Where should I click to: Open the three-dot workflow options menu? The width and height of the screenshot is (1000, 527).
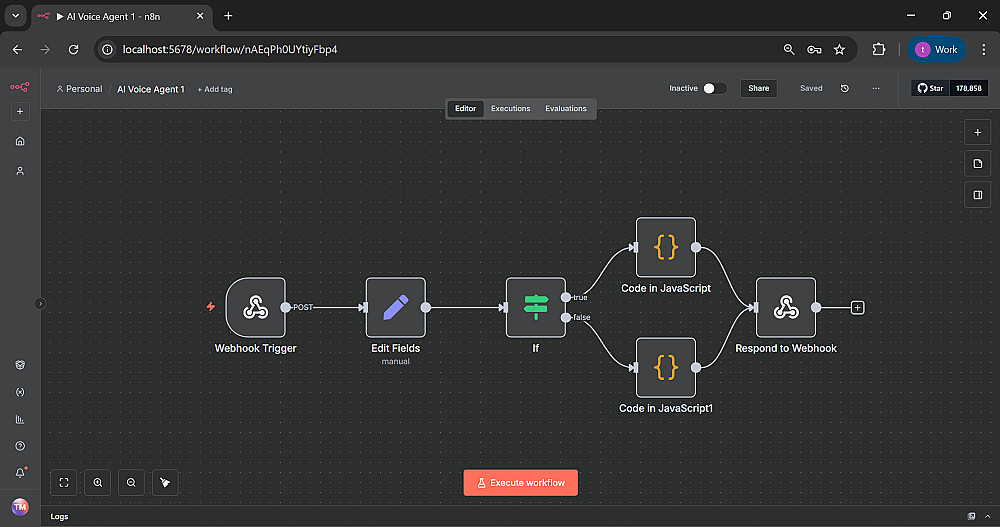pyautogui.click(x=876, y=89)
